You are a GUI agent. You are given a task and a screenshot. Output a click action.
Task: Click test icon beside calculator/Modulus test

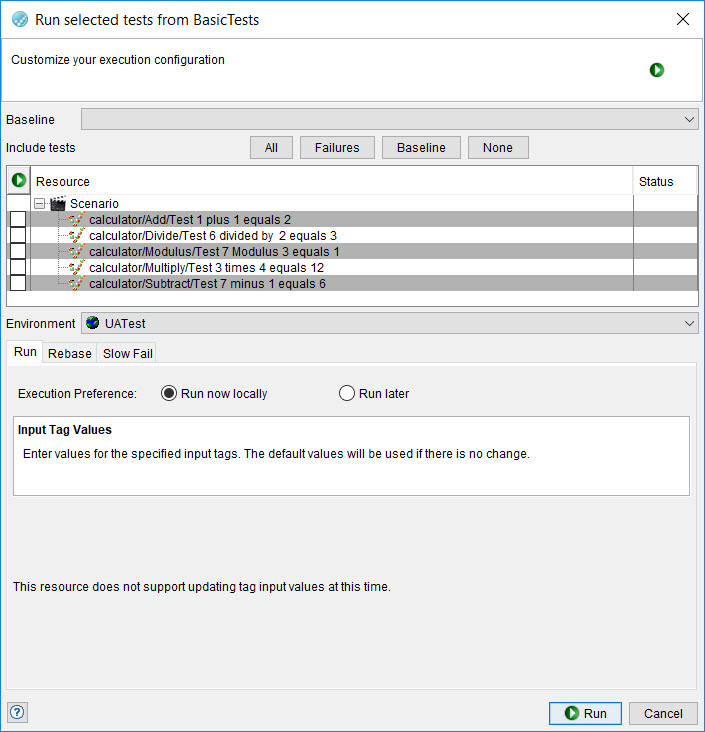click(x=77, y=251)
